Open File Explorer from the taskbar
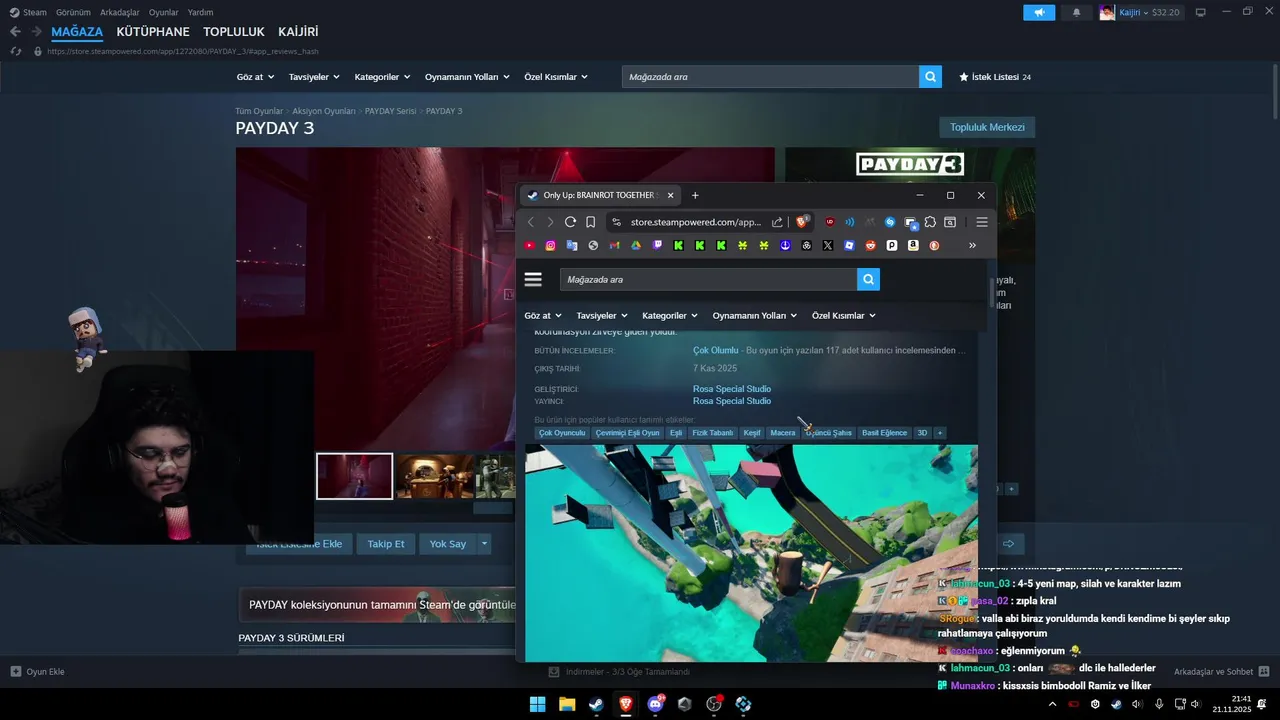The height and width of the screenshot is (720, 1280). click(x=567, y=704)
